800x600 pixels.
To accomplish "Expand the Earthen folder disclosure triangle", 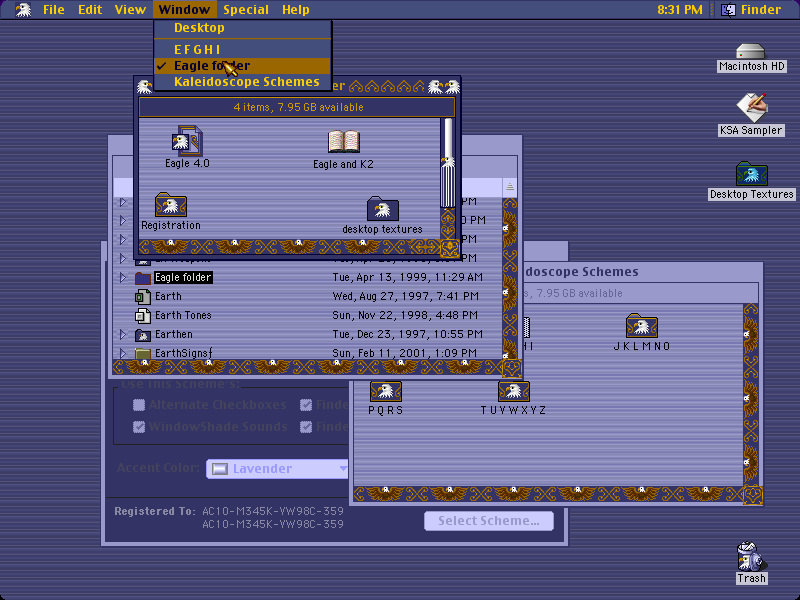I will 122,335.
